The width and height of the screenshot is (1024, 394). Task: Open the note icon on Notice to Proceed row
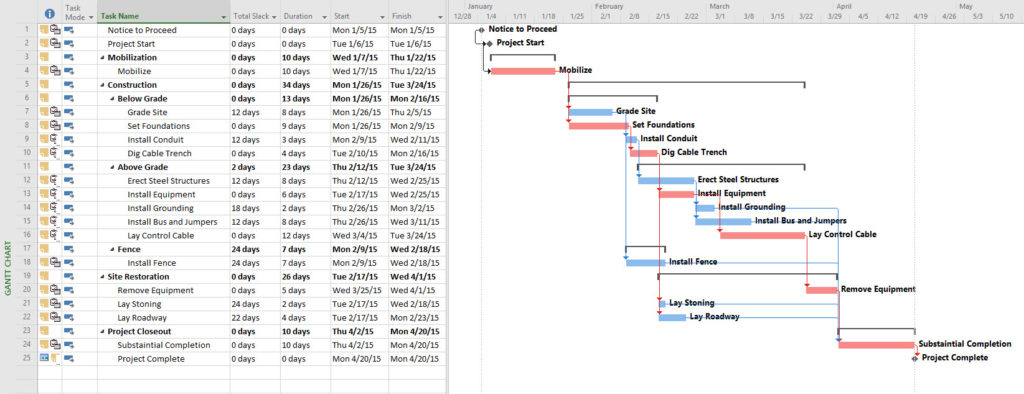tap(44, 29)
